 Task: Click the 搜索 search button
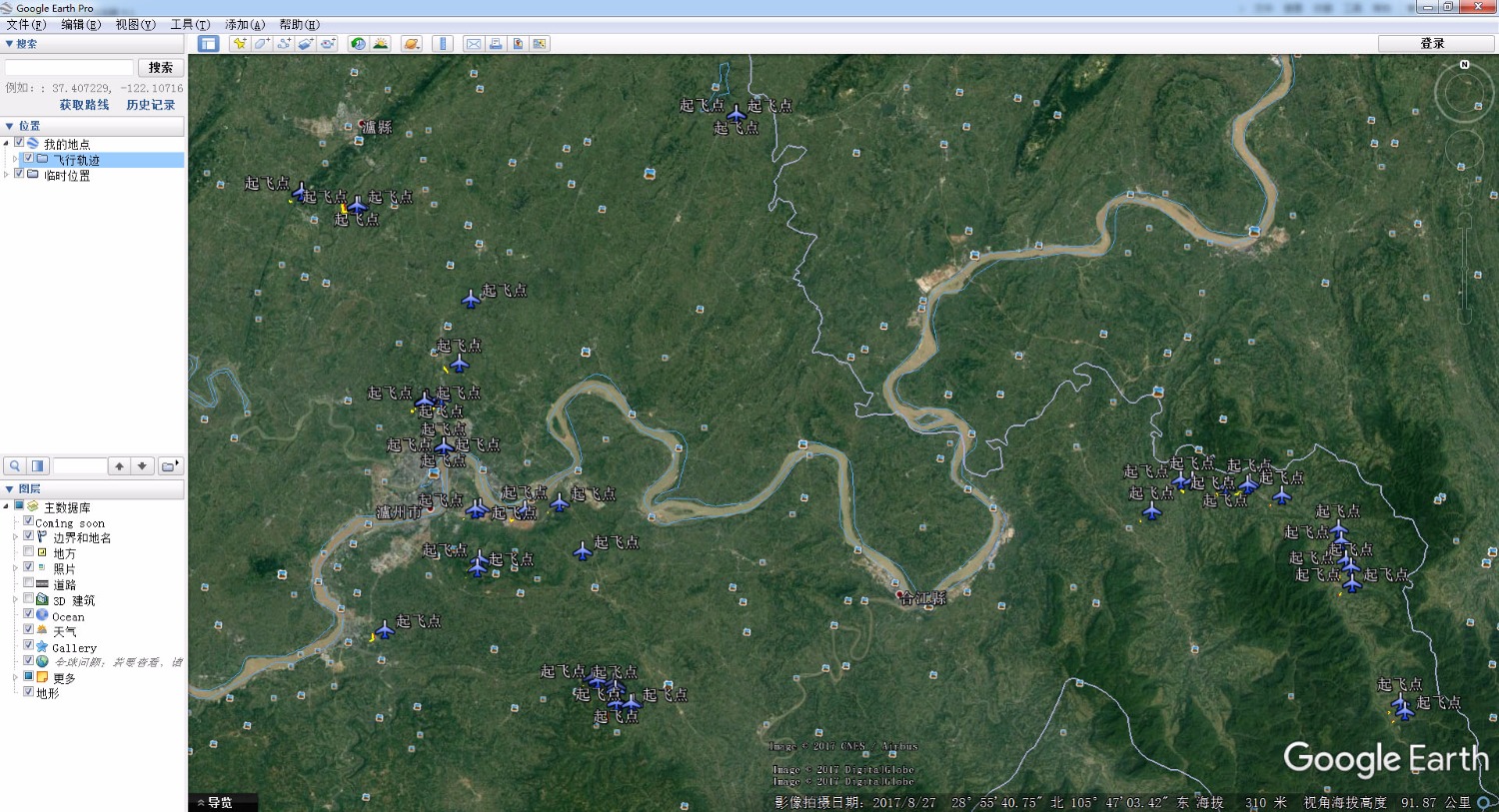pos(161,68)
